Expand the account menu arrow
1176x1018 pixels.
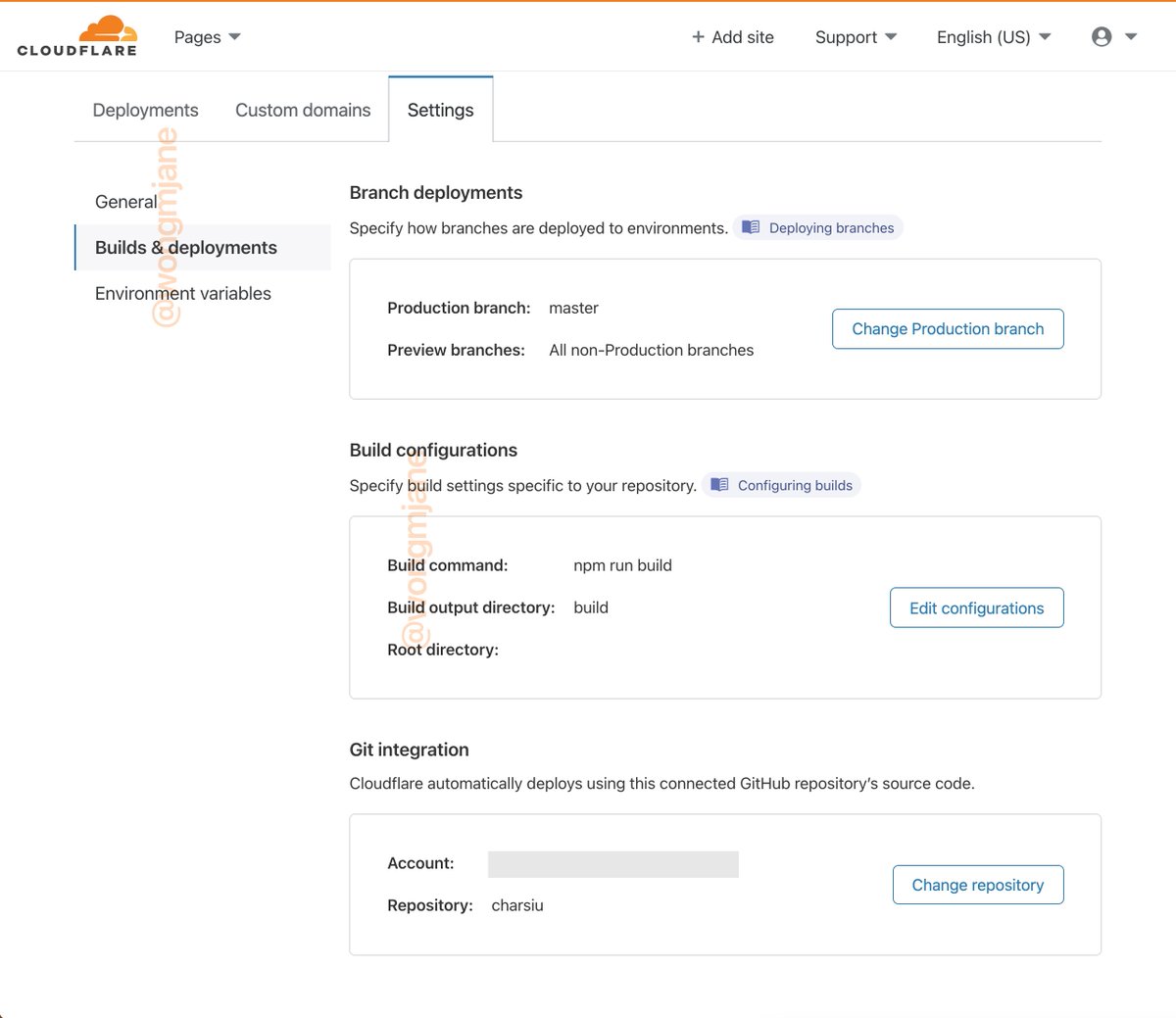(1131, 36)
